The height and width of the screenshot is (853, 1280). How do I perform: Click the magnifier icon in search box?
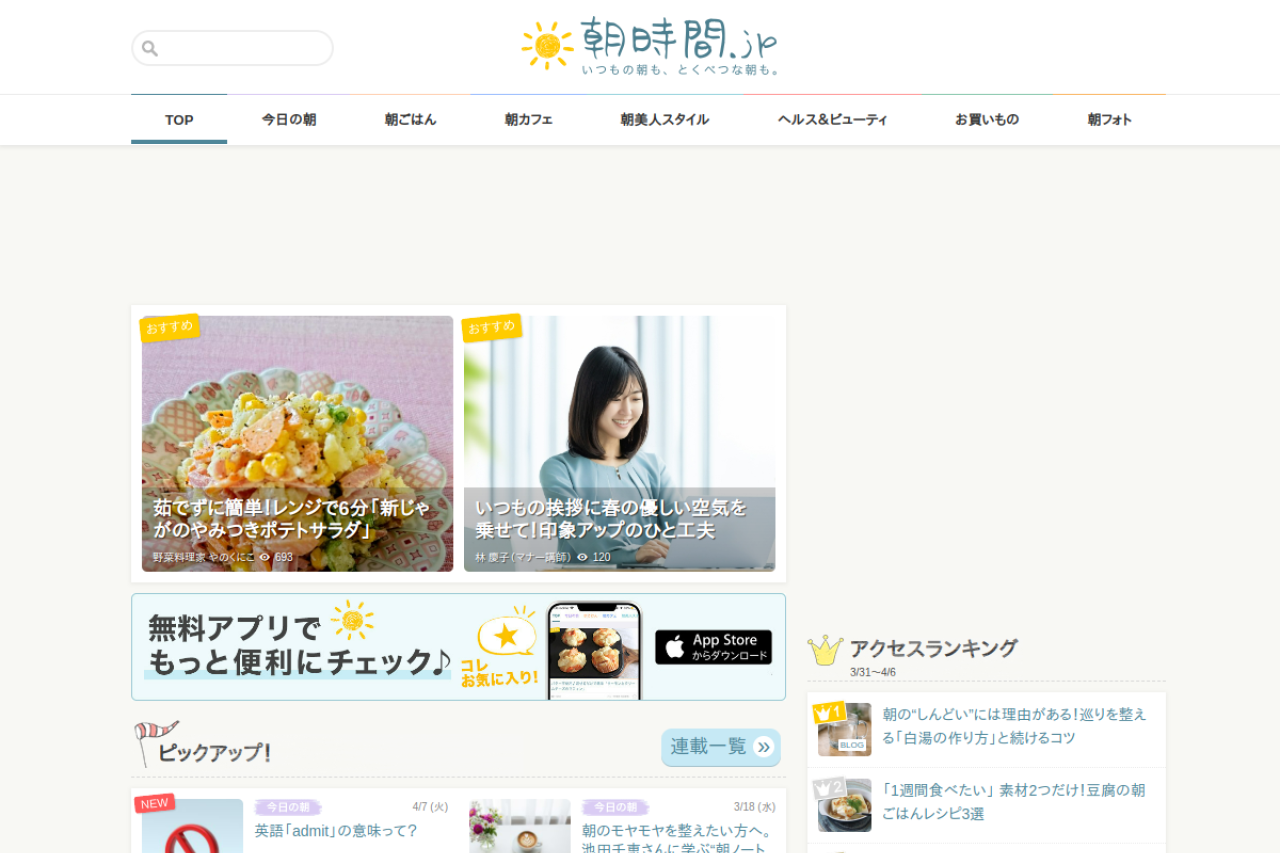(x=150, y=48)
